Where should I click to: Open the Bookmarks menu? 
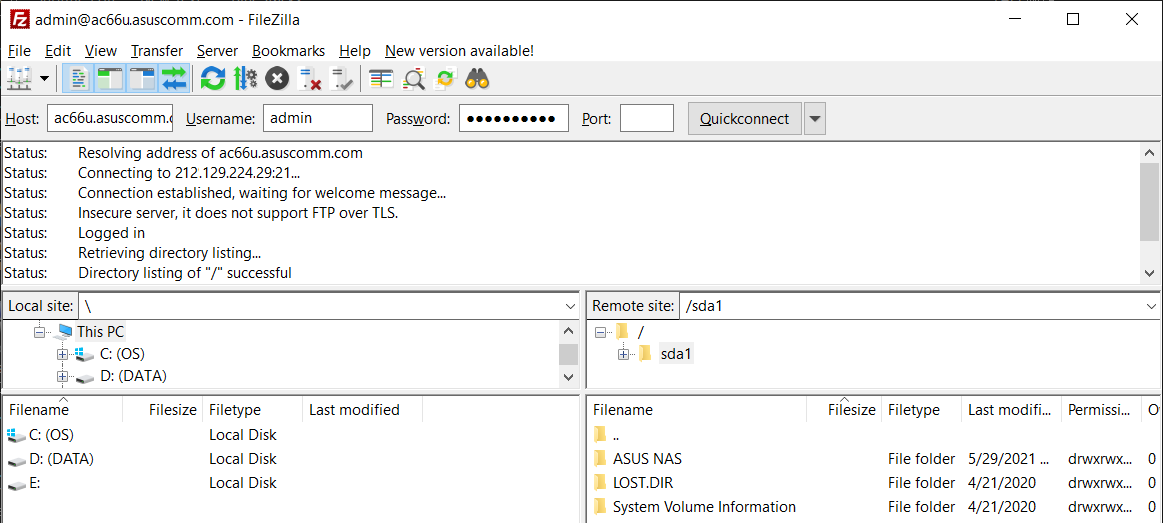[x=288, y=51]
